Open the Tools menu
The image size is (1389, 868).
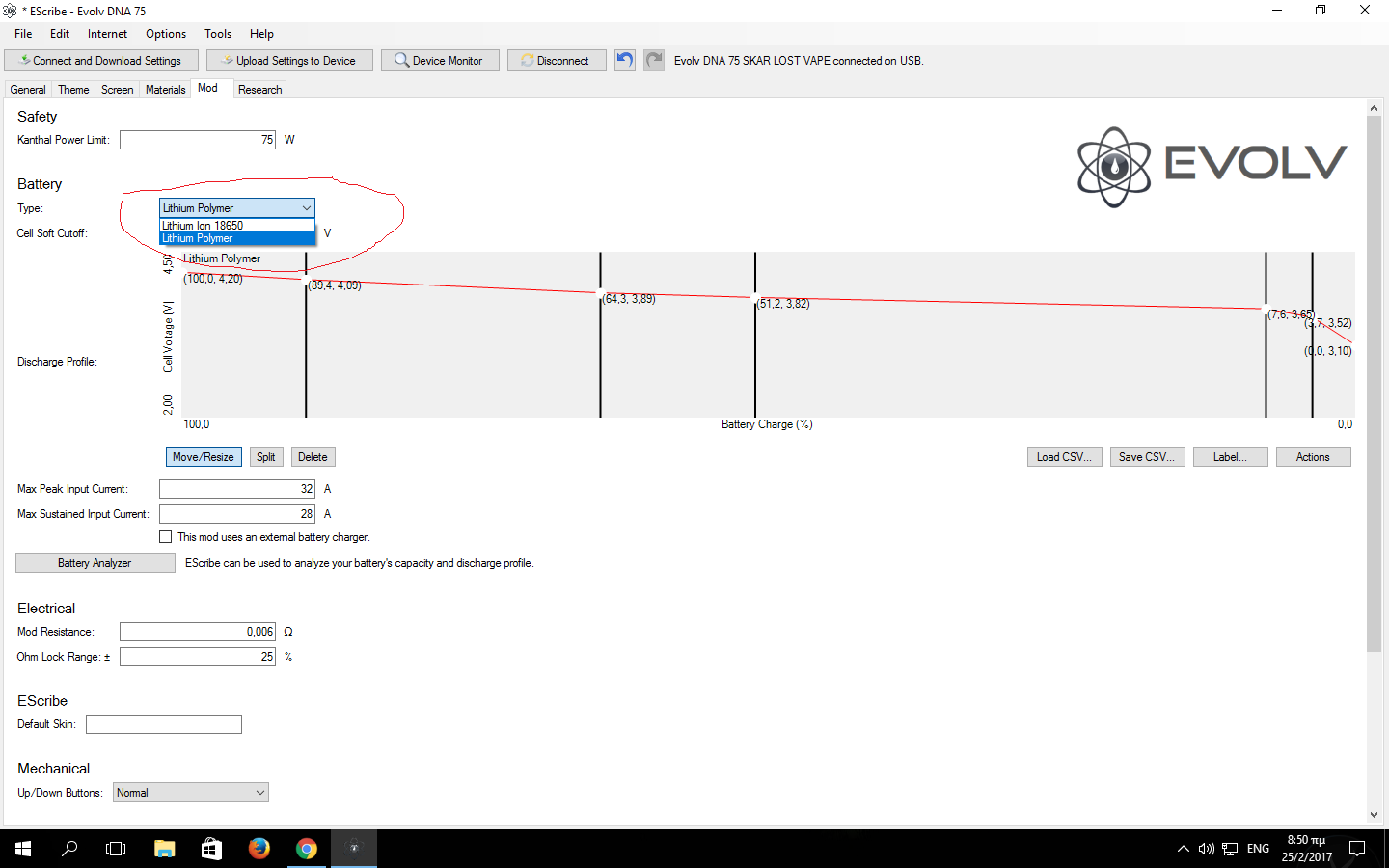click(x=217, y=34)
